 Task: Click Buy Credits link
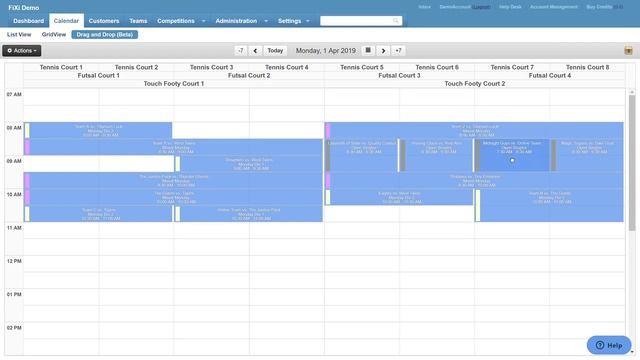[x=599, y=7]
